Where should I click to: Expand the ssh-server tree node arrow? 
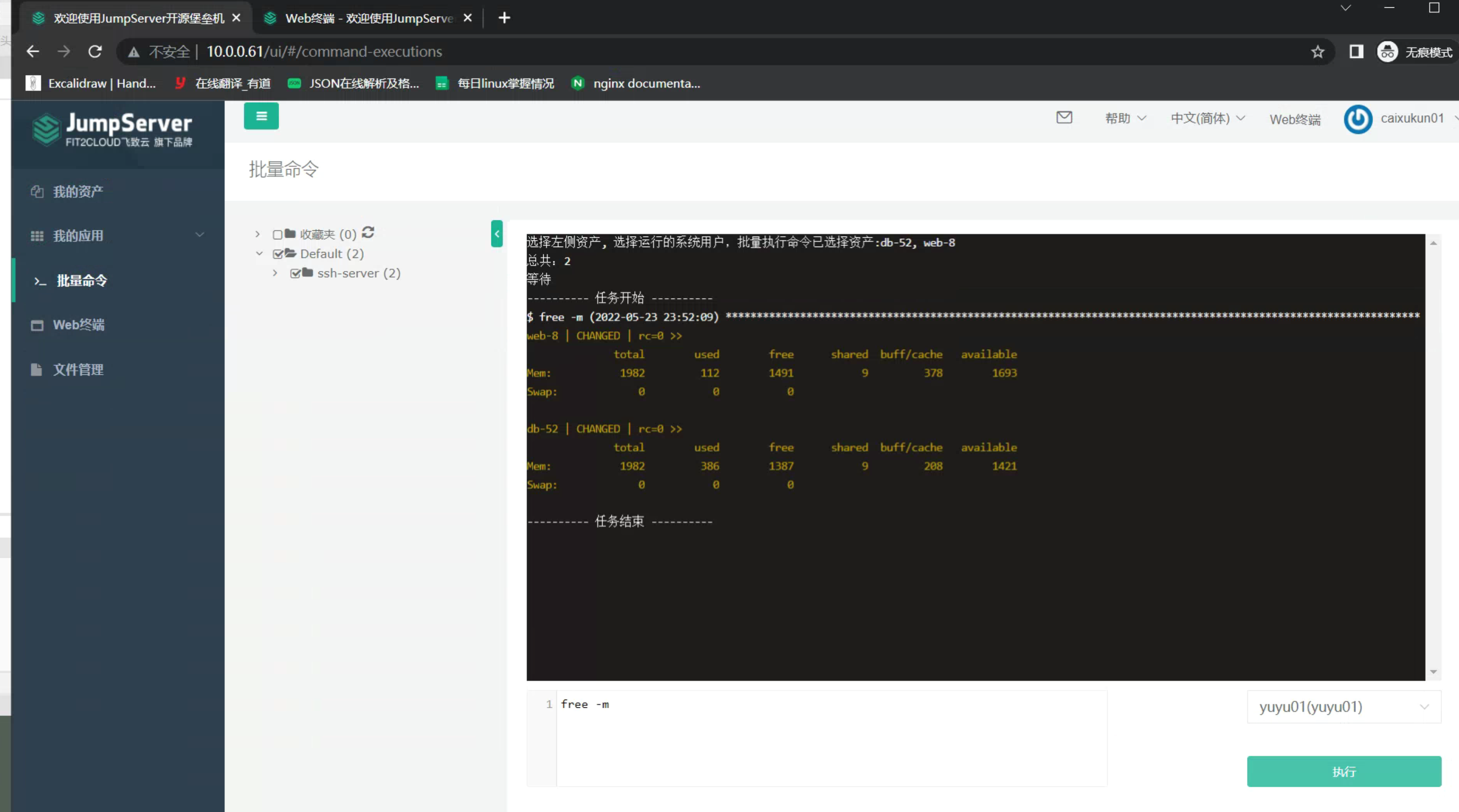coord(275,273)
